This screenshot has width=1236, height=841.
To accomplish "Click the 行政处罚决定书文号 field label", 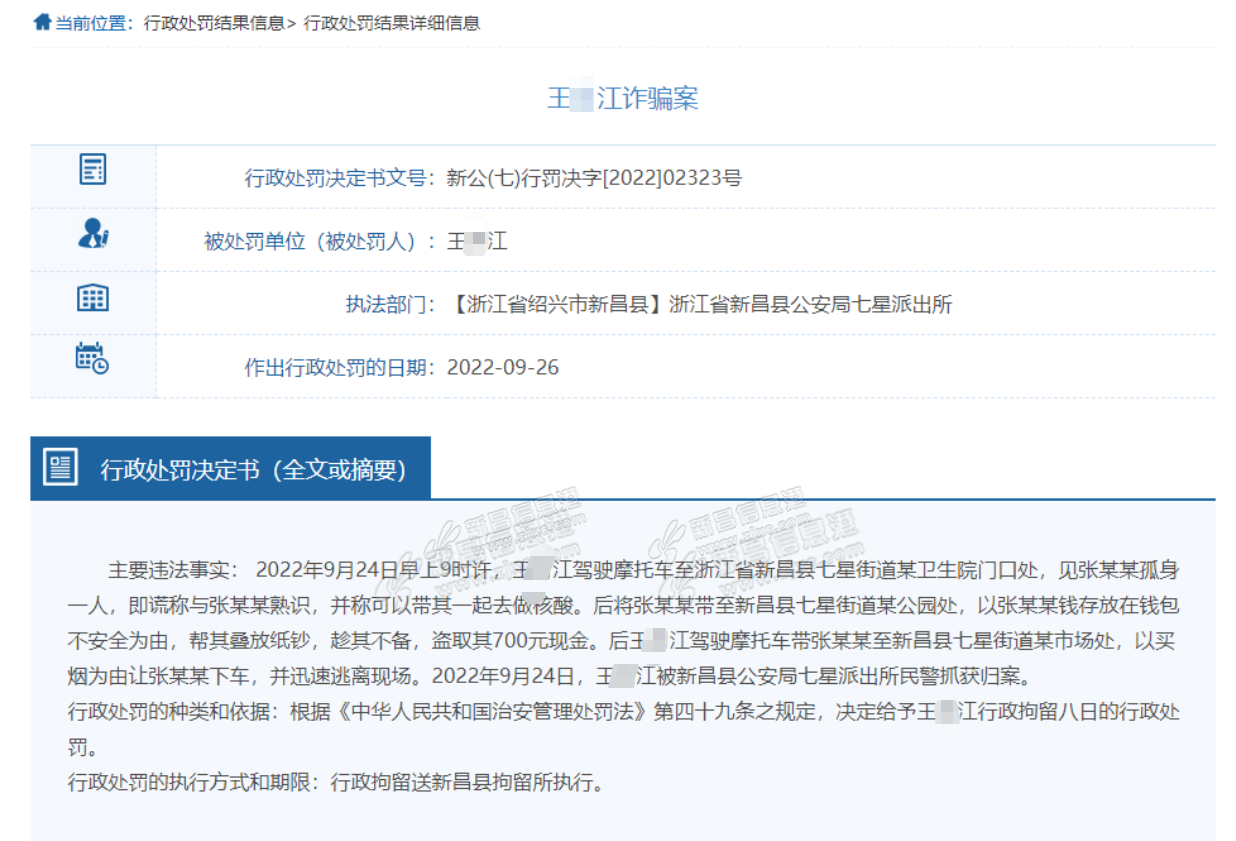I will click(x=338, y=179).
